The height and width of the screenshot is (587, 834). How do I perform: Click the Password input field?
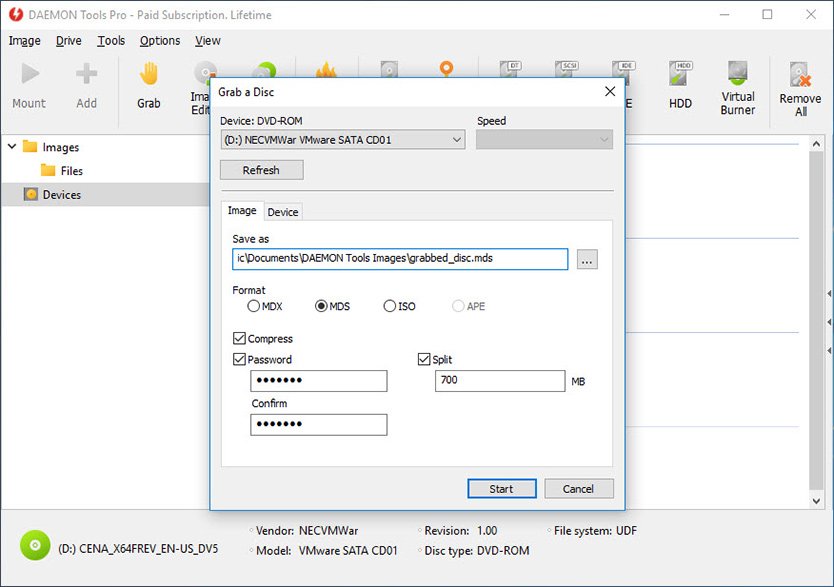tap(319, 381)
